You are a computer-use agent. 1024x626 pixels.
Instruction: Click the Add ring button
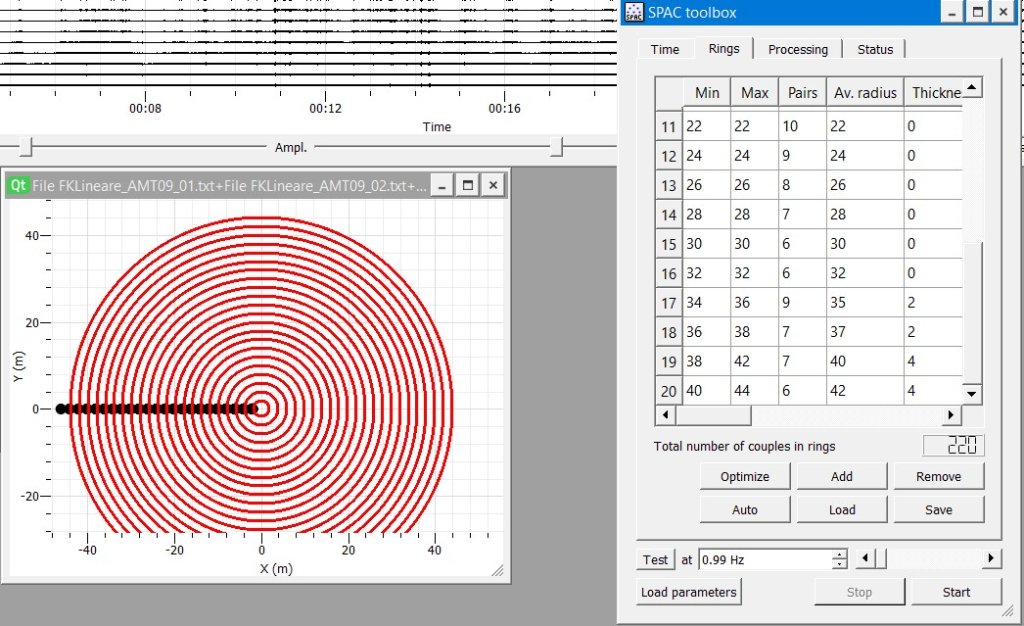coord(842,477)
